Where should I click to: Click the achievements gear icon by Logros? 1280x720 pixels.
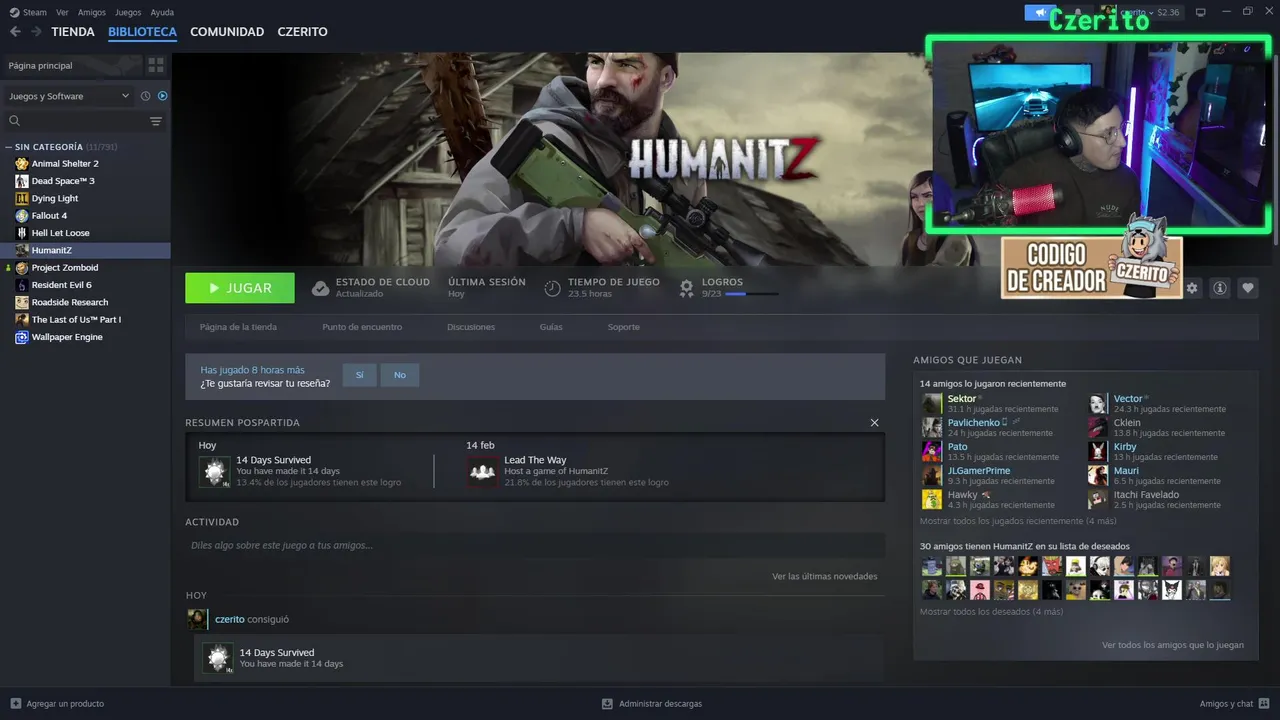click(x=687, y=288)
